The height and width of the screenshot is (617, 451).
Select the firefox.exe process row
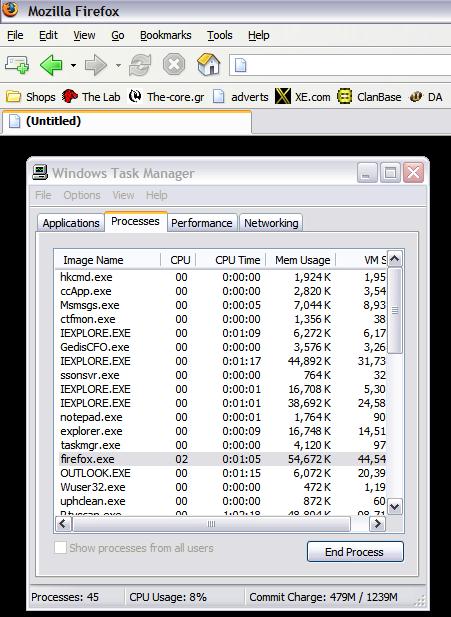coord(222,459)
